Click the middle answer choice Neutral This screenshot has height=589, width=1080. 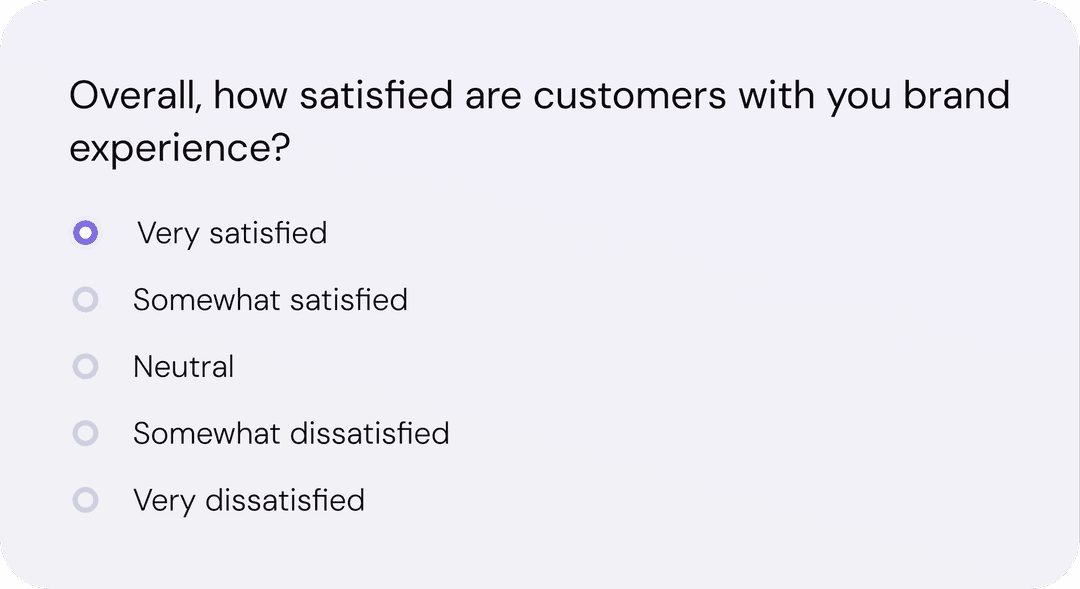click(x=184, y=366)
